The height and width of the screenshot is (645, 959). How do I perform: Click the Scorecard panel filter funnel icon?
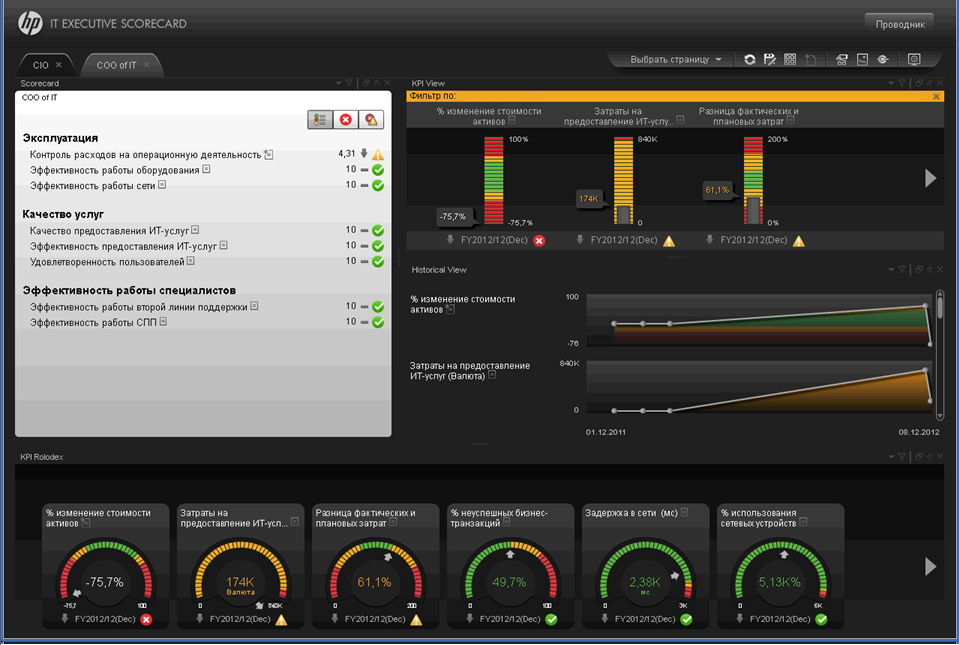[x=349, y=83]
